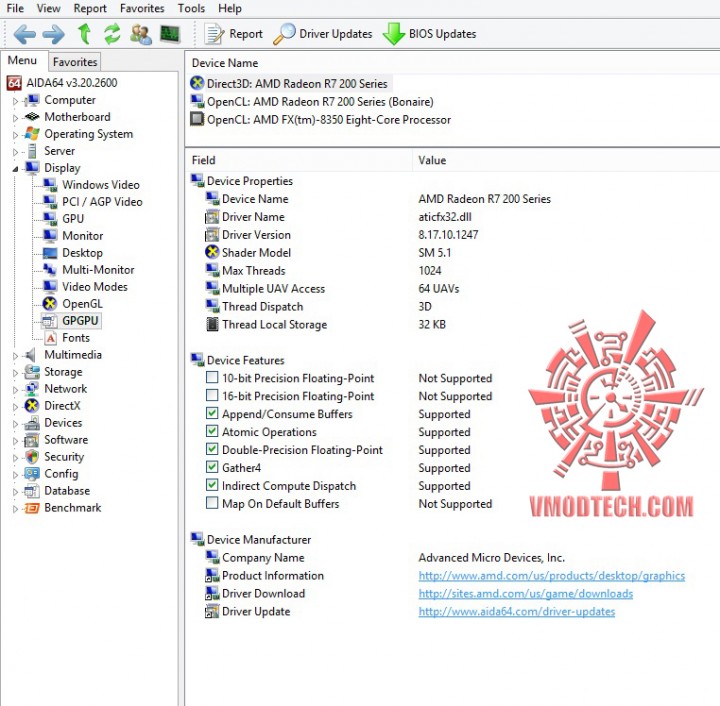Select the Desktop tree item icon

tap(50, 253)
